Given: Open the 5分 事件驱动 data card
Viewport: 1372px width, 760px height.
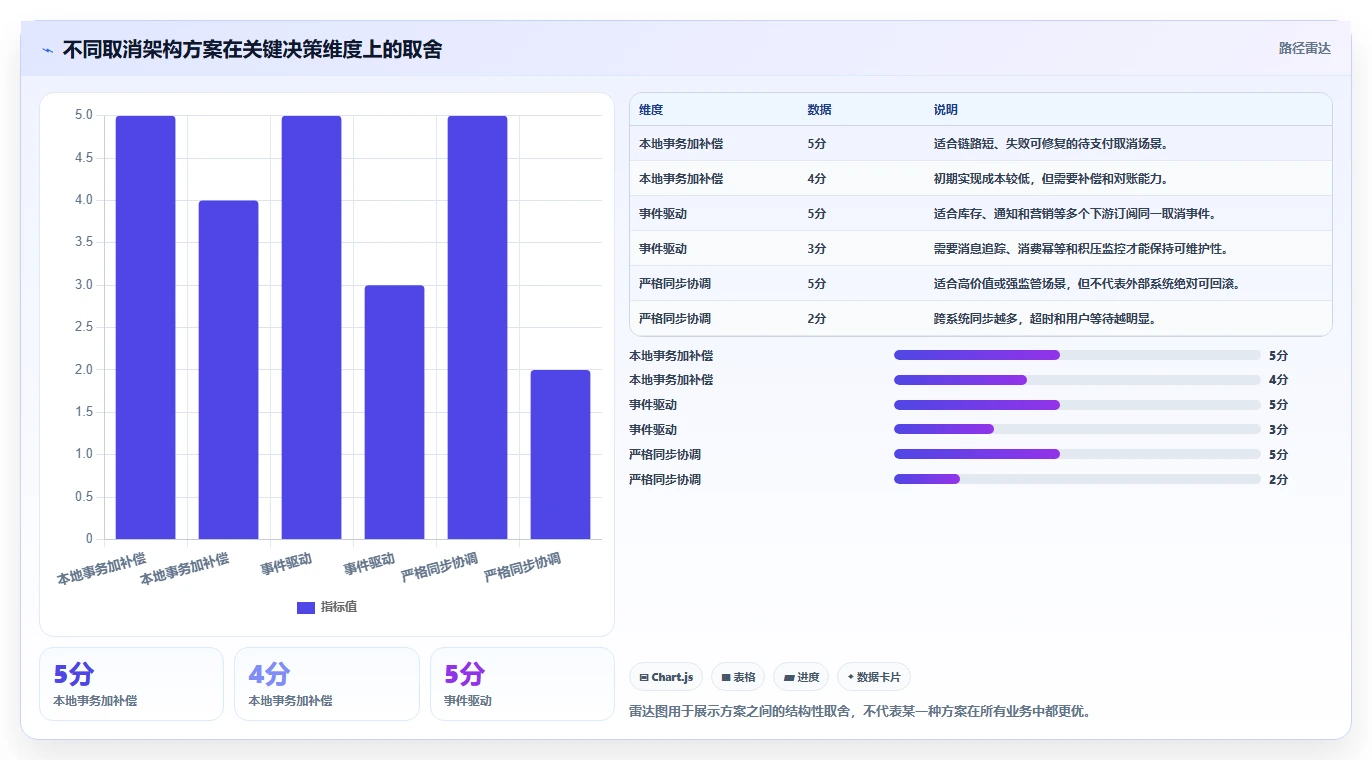Looking at the screenshot, I should (522, 684).
